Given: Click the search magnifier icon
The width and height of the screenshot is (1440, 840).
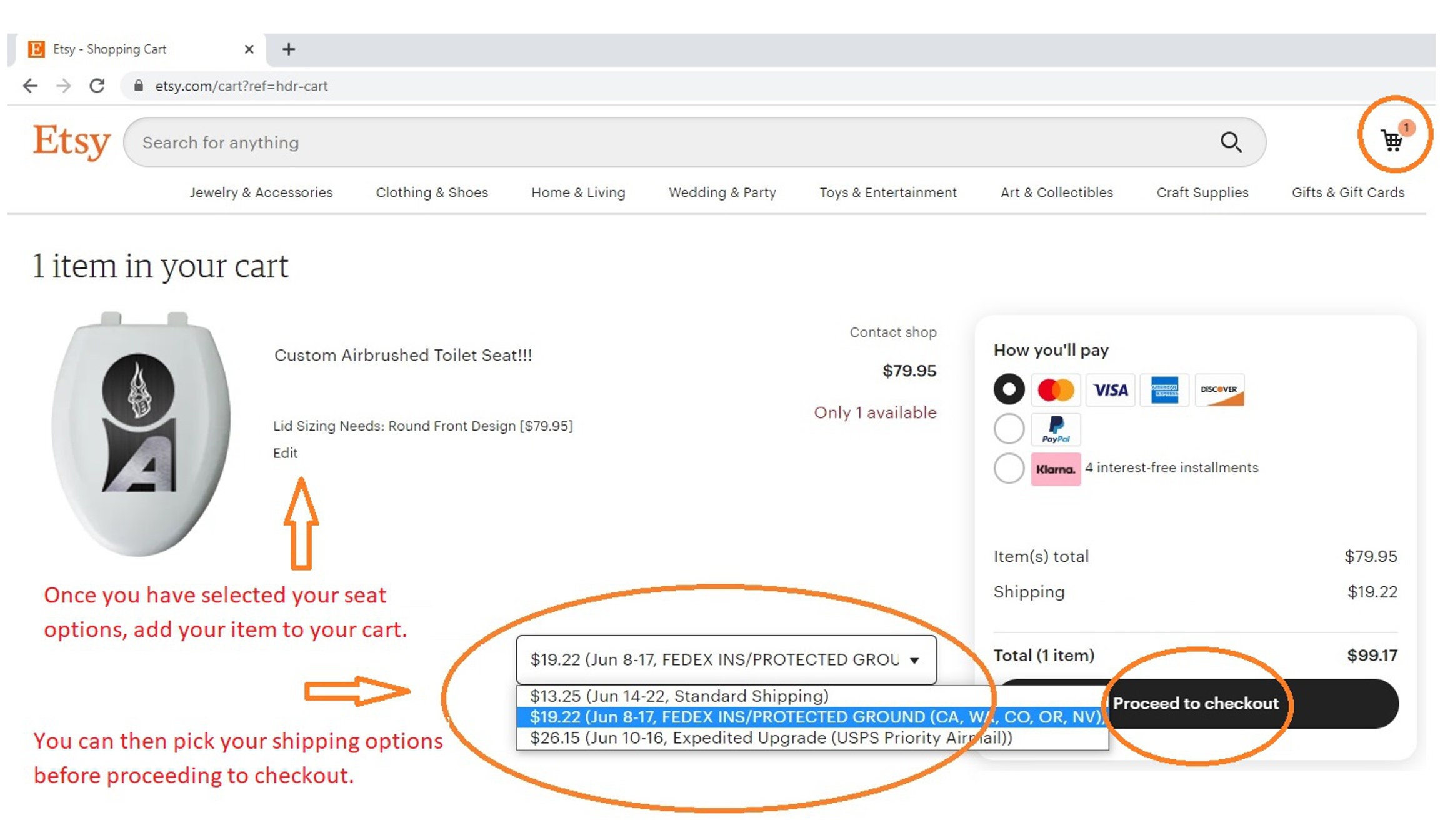Looking at the screenshot, I should [1231, 142].
